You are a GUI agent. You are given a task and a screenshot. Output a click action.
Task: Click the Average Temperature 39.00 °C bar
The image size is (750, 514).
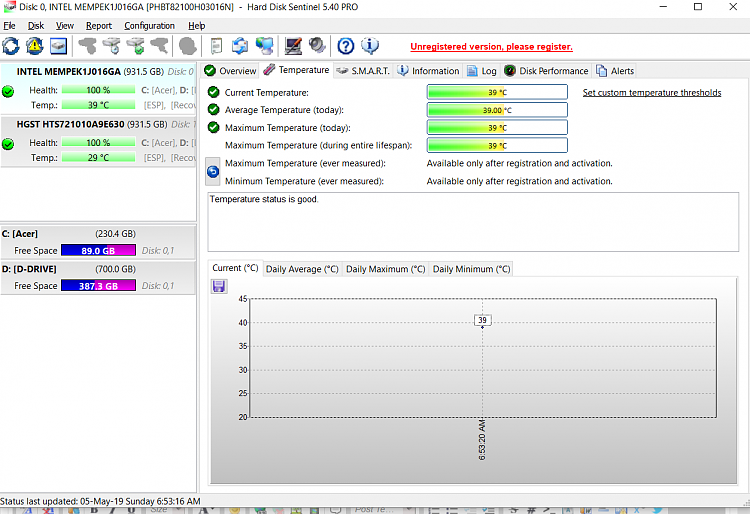(497, 110)
